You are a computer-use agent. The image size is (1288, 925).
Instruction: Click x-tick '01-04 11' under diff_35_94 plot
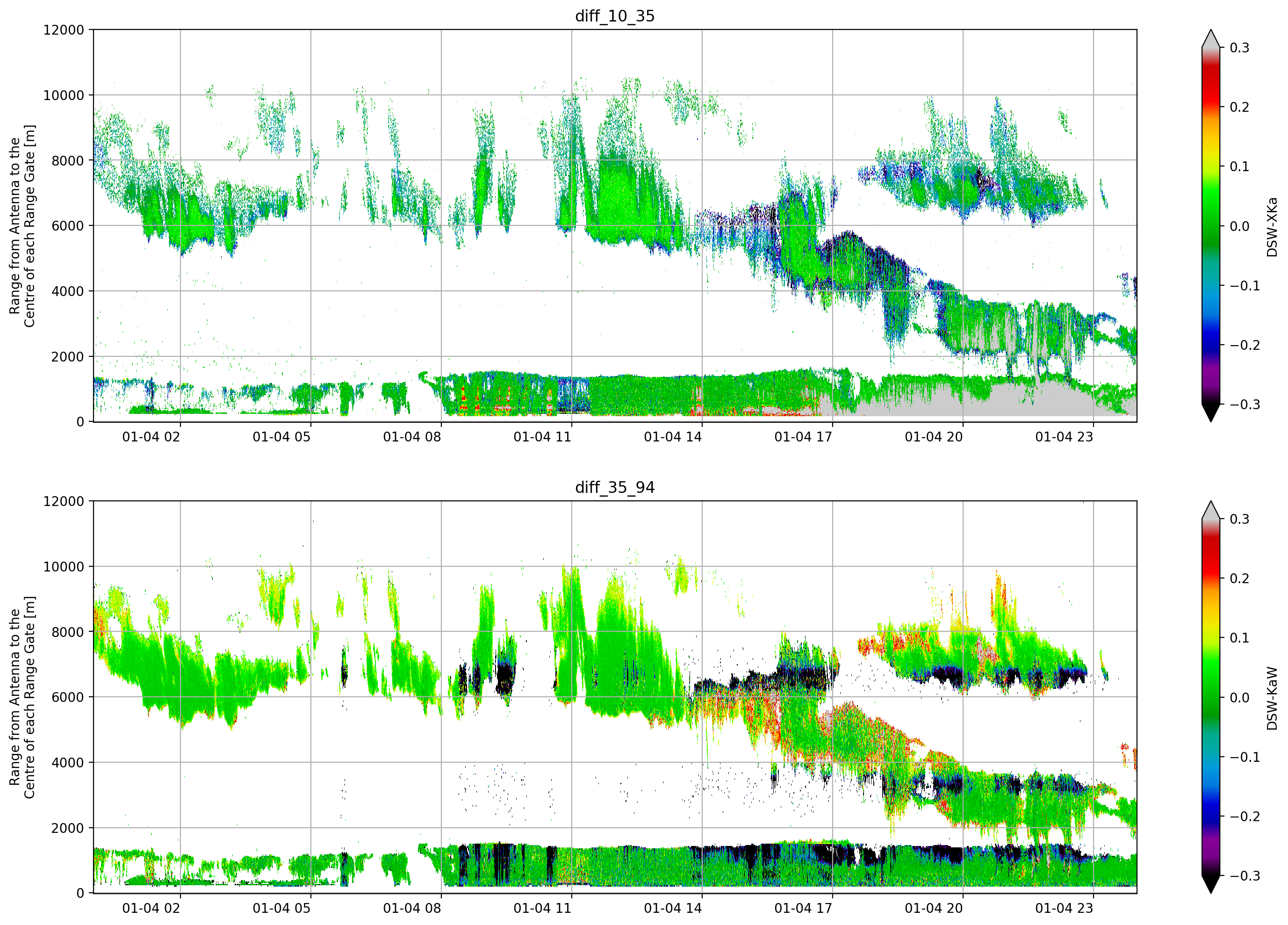[542, 908]
